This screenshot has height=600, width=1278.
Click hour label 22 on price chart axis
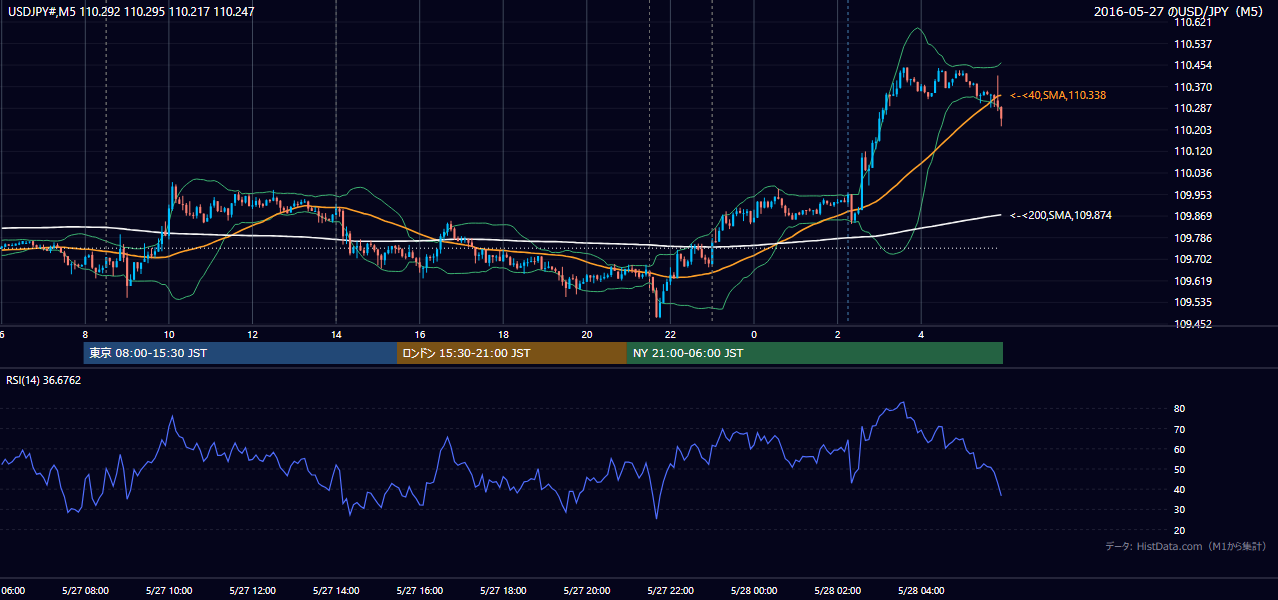click(x=670, y=334)
